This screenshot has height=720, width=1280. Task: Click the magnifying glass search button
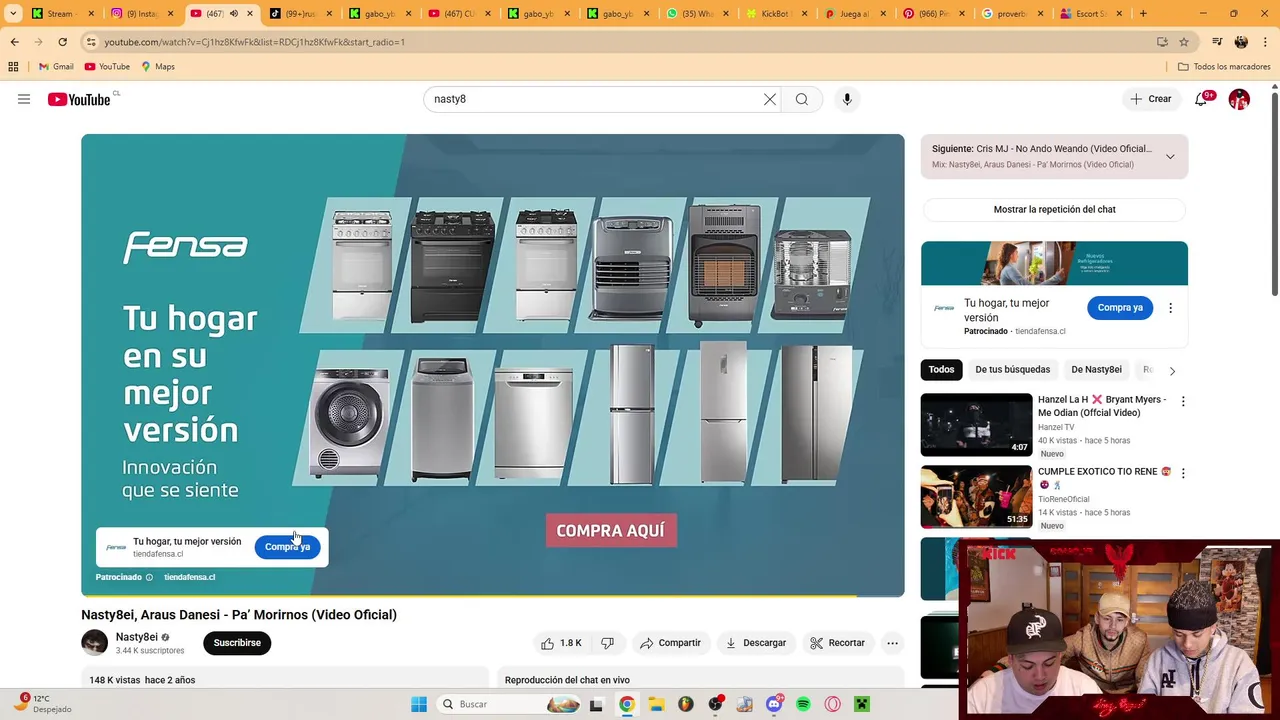click(x=802, y=99)
